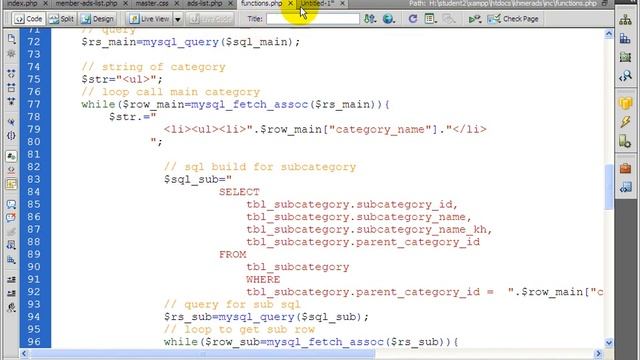Switch to index.php tab
The image size is (640, 360).
[22, 3]
